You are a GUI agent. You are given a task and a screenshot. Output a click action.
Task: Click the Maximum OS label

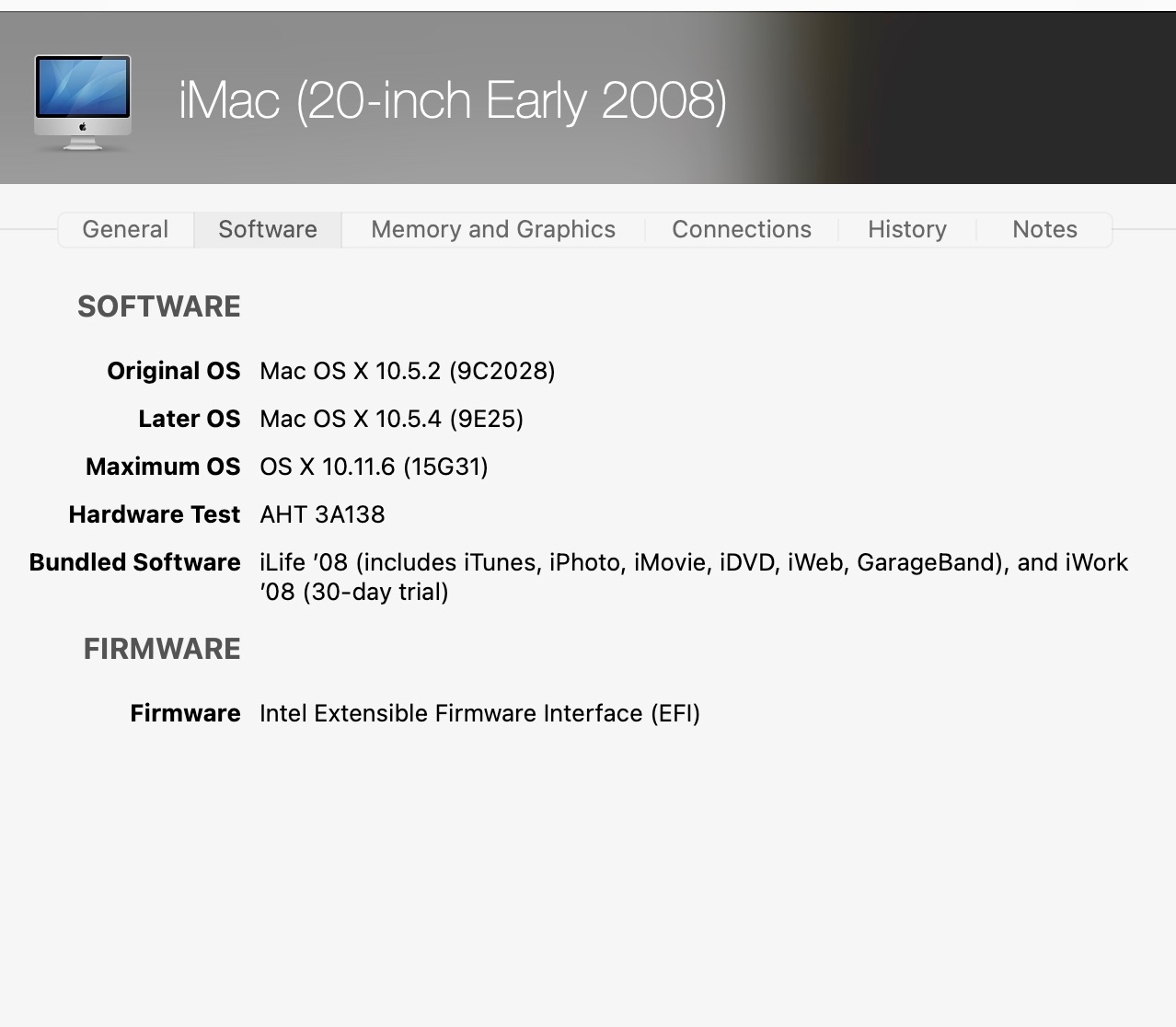163,467
